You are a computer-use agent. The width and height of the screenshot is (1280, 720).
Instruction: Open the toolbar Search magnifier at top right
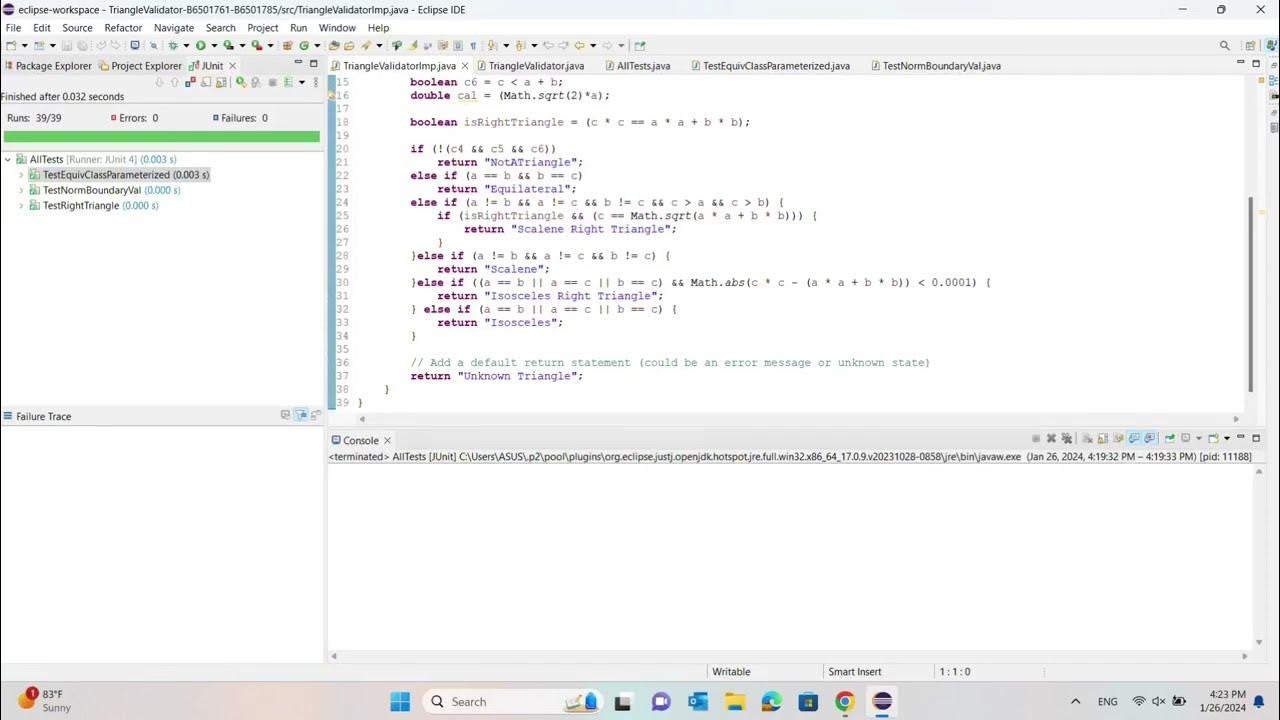click(1225, 45)
